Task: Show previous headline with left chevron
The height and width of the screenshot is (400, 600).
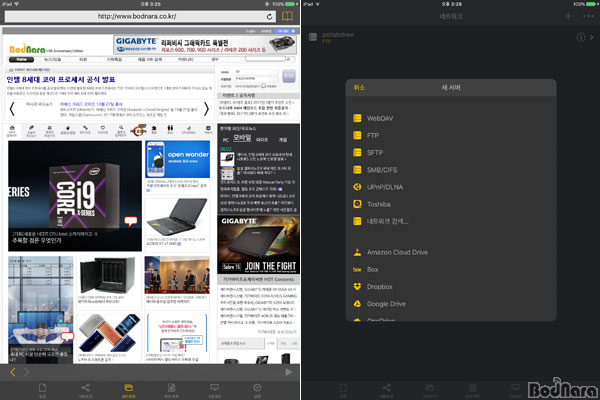Action: point(12,109)
